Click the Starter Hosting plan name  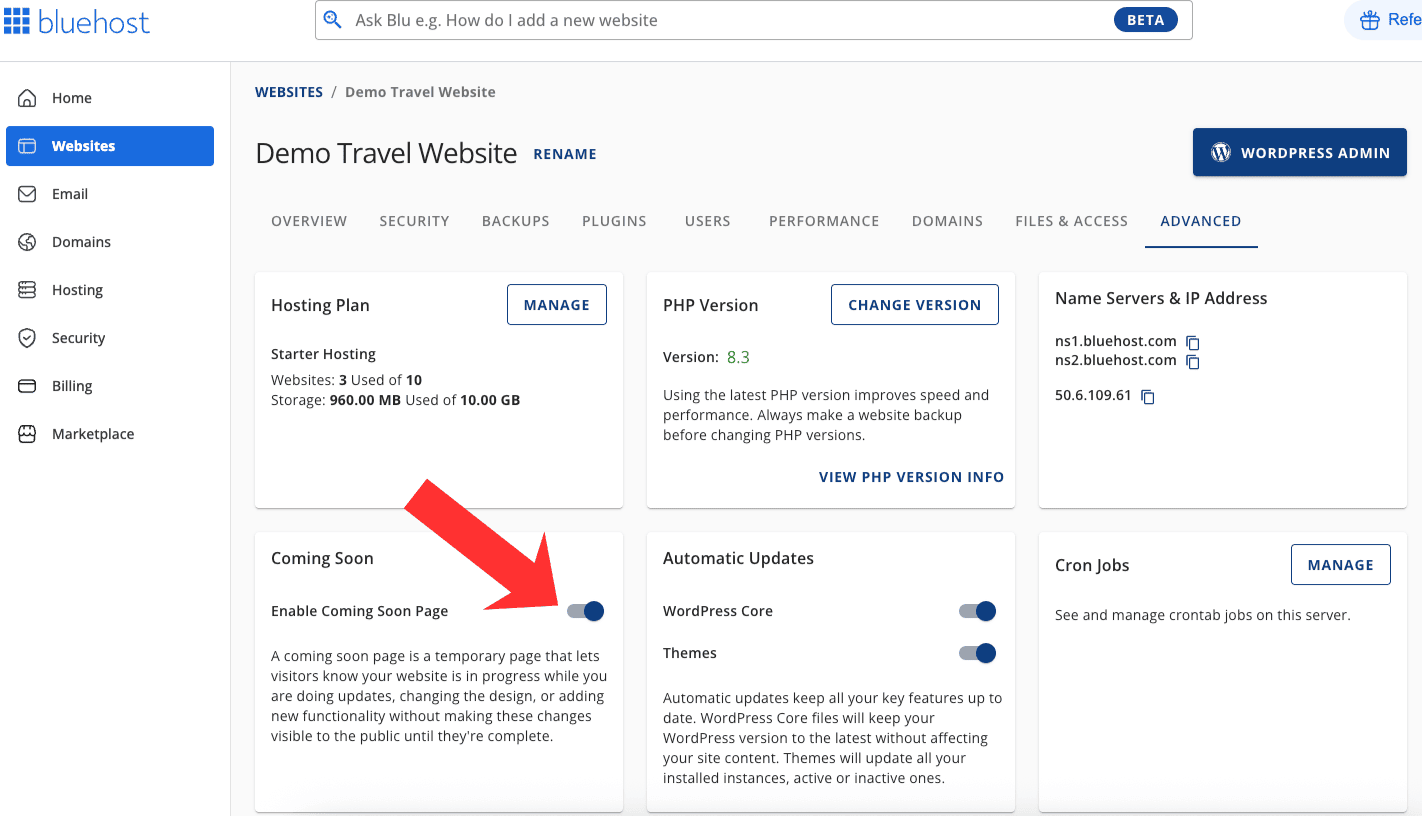click(x=324, y=354)
